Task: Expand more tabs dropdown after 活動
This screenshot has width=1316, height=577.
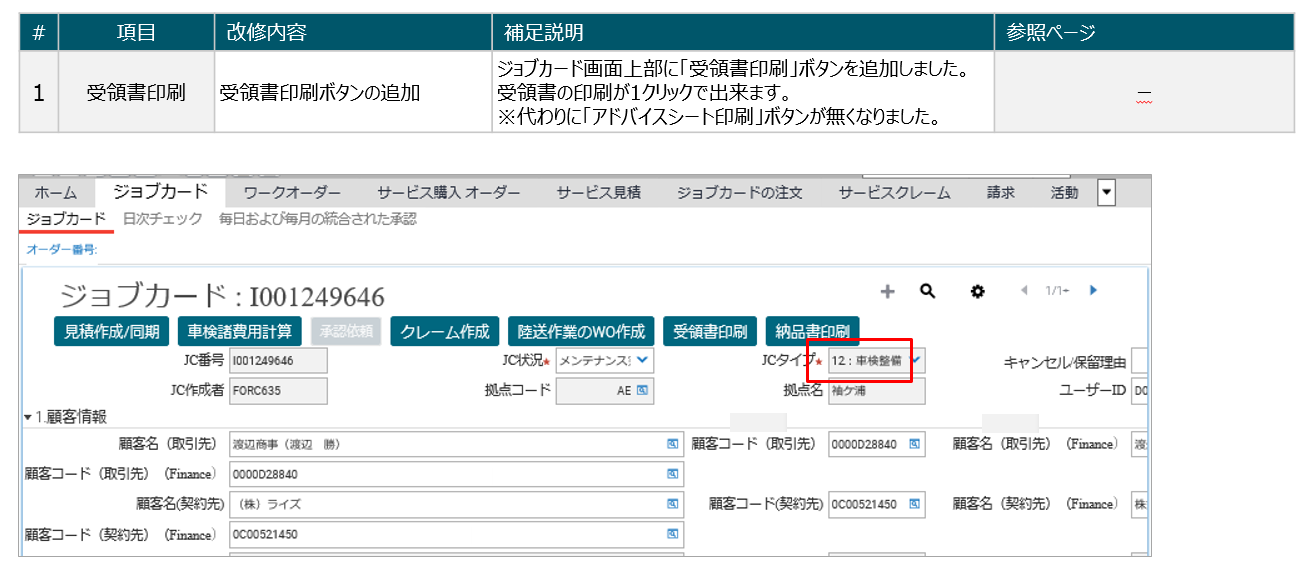Action: click(x=1106, y=192)
